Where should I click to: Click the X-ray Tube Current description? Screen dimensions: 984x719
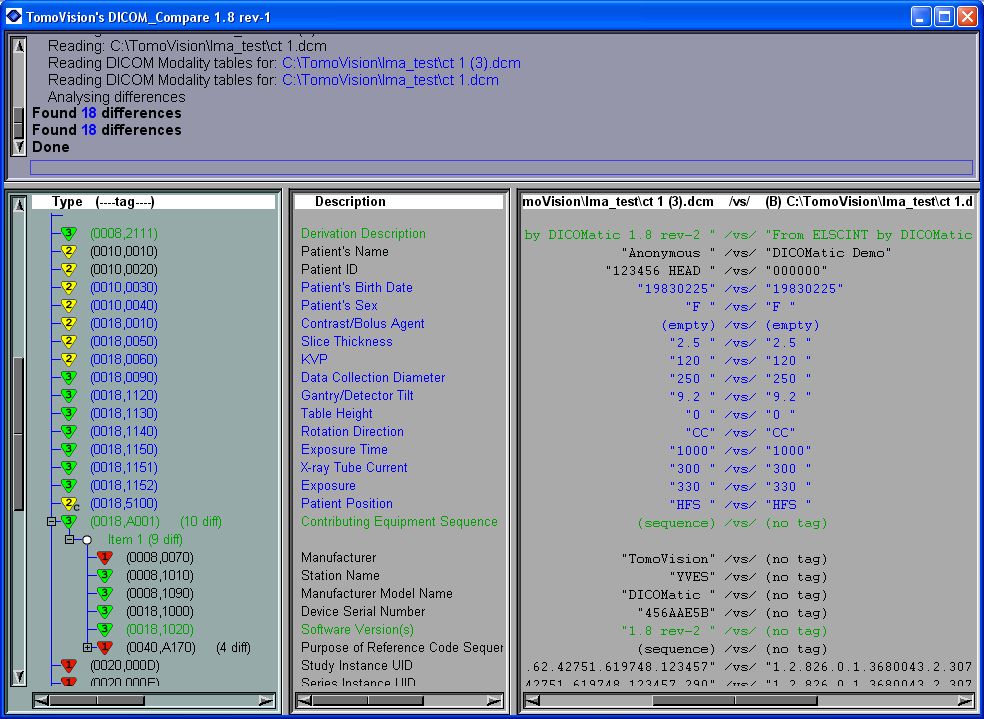[354, 467]
